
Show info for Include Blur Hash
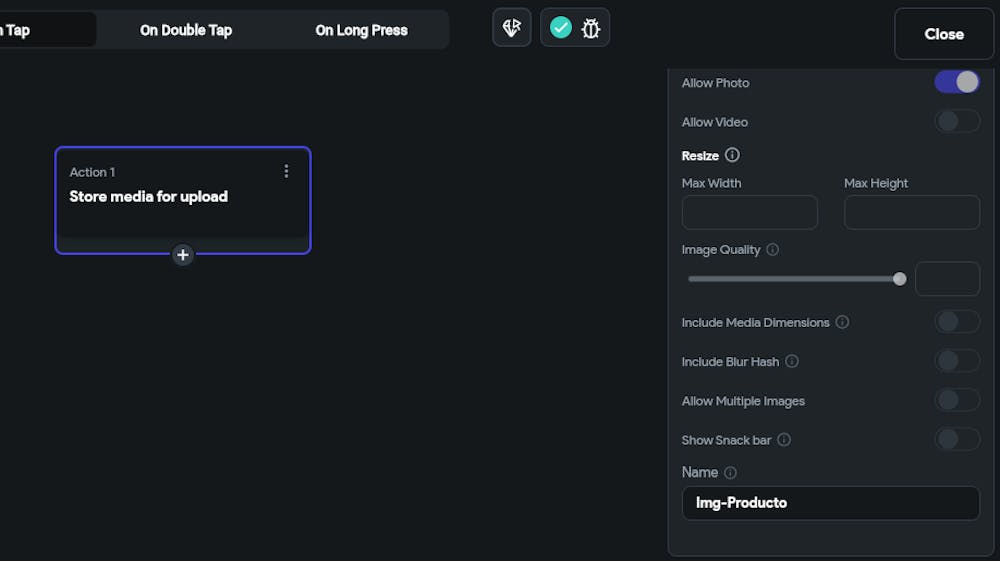coord(792,361)
